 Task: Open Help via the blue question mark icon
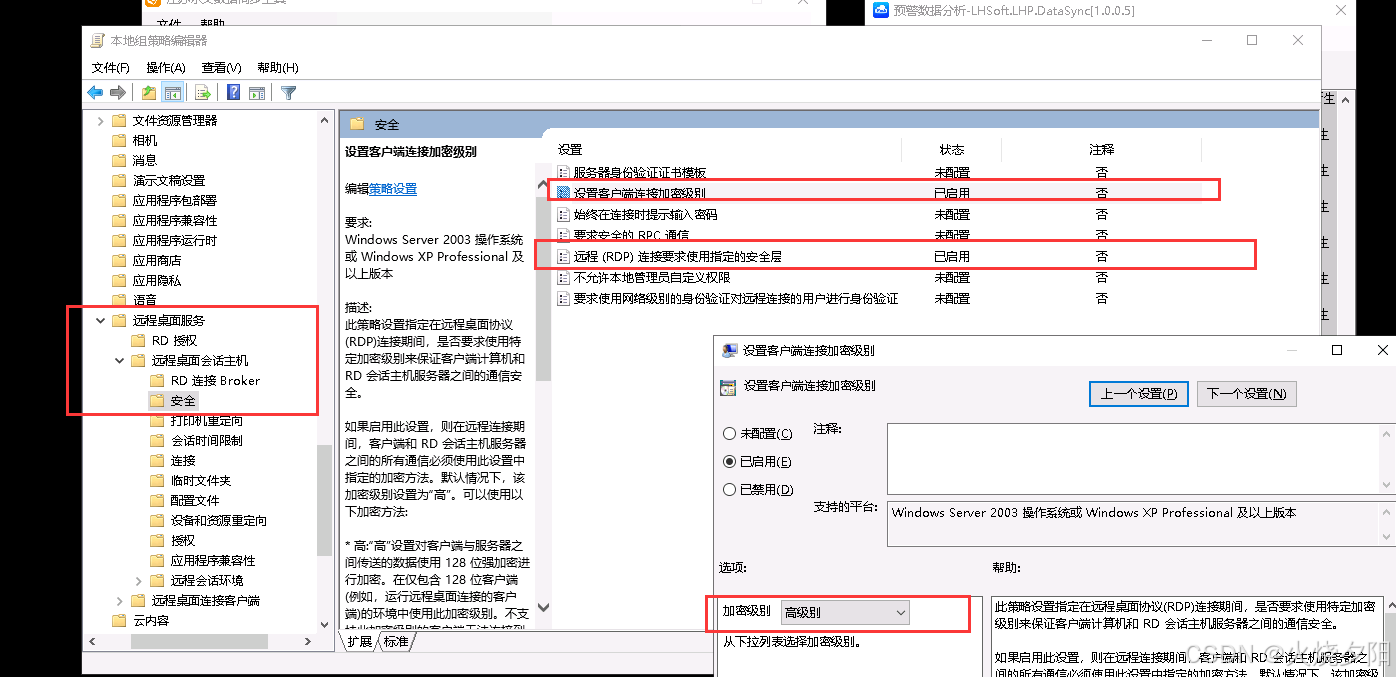click(231, 92)
